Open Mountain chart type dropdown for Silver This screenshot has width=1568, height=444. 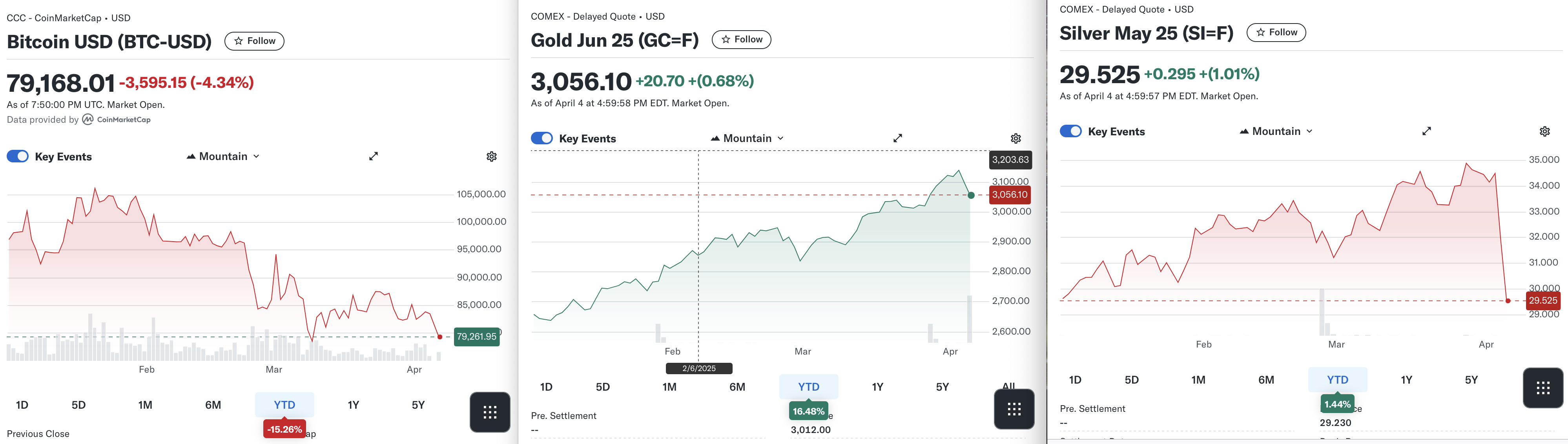click(x=1276, y=131)
